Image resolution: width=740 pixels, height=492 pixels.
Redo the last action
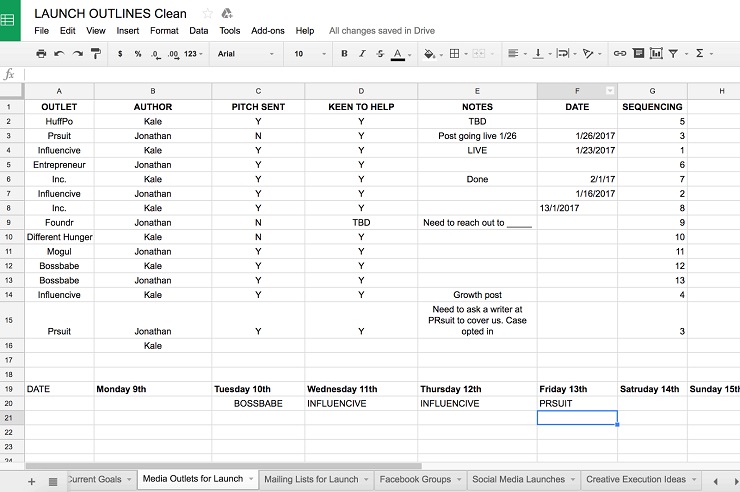click(77, 54)
